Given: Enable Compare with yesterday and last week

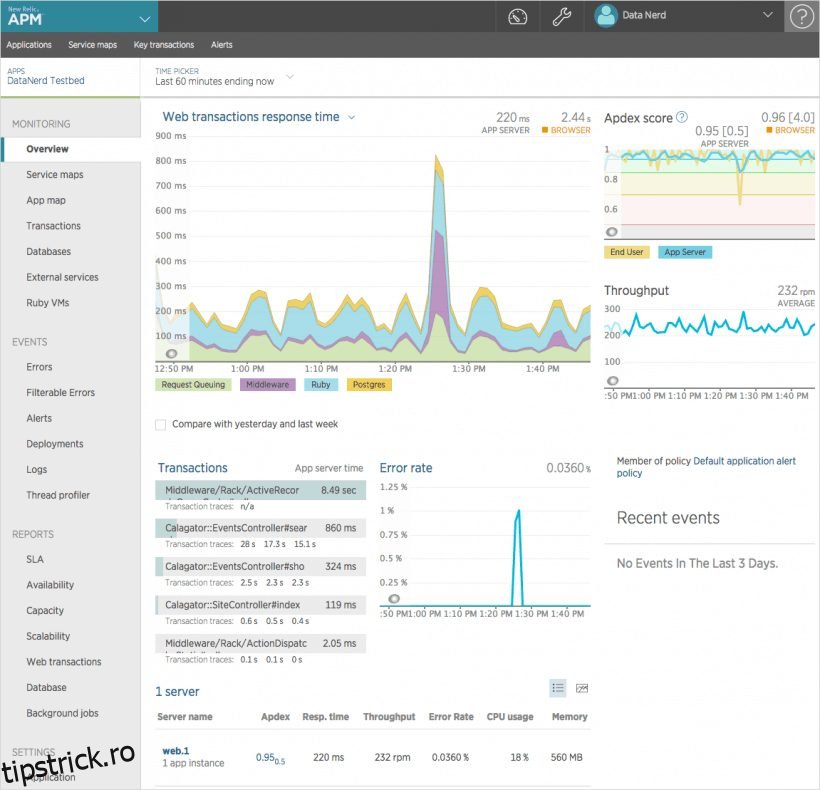Looking at the screenshot, I should point(161,424).
